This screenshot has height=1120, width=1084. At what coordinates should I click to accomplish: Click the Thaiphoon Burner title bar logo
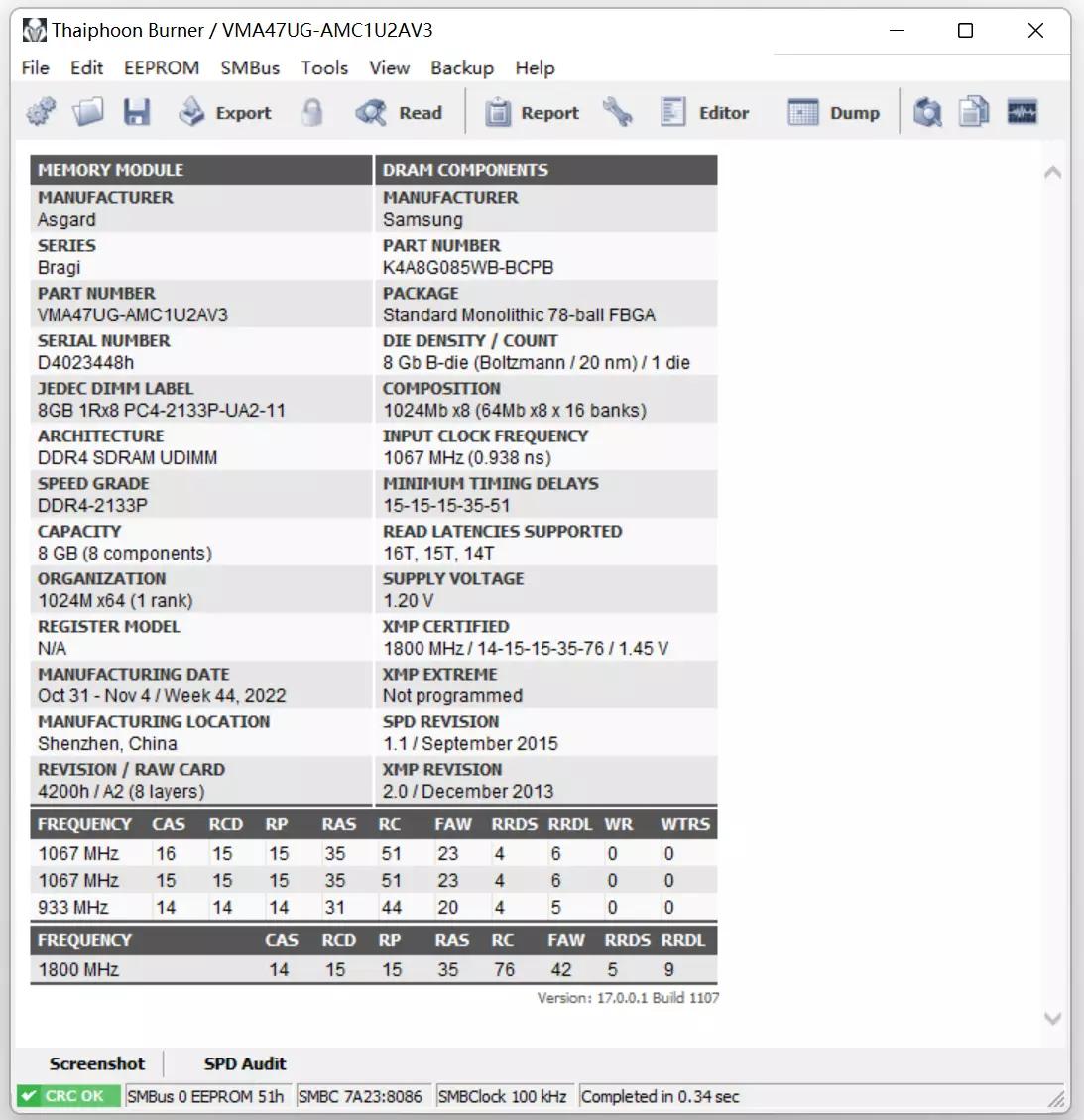pos(34,30)
